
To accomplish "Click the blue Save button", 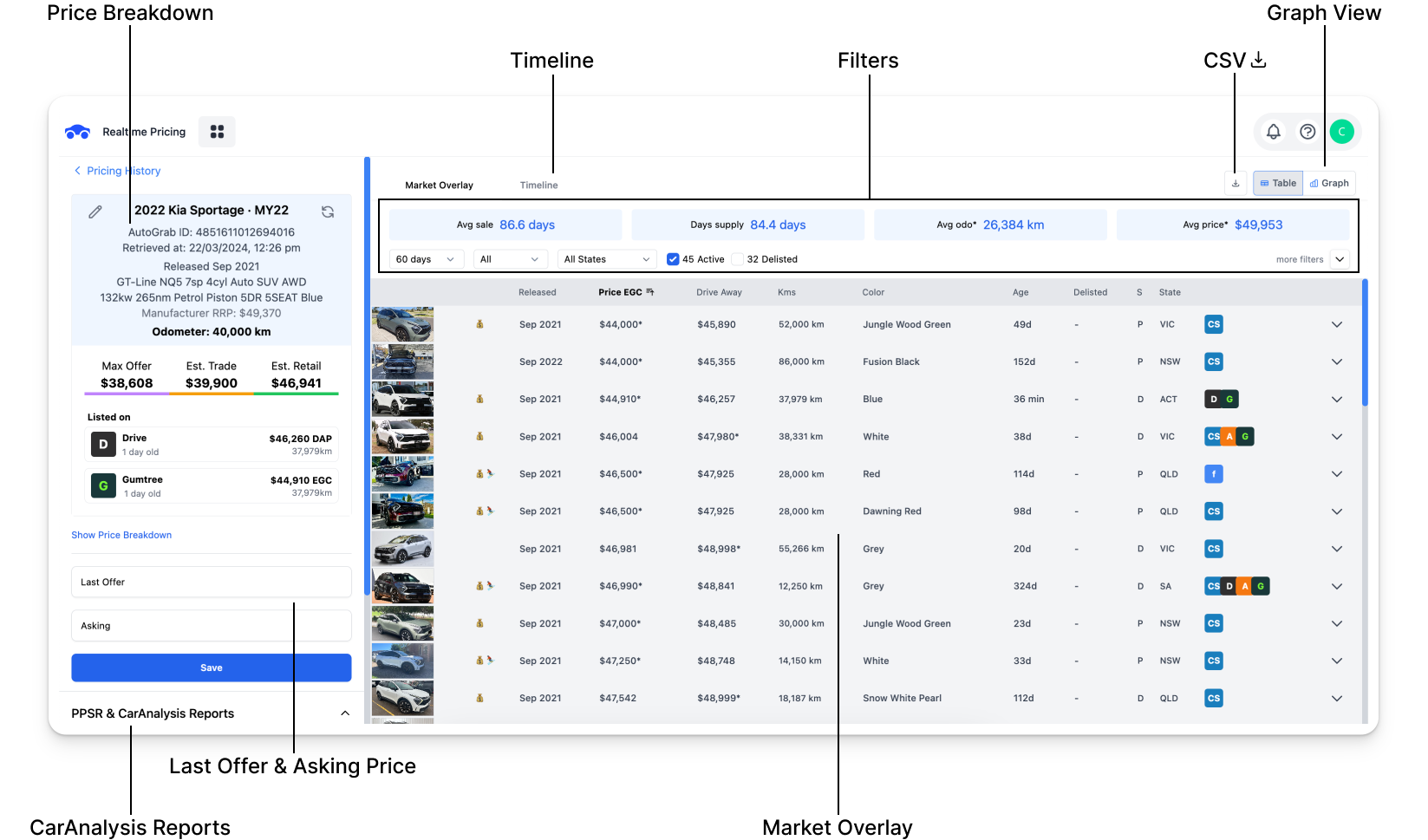I will 212,667.
